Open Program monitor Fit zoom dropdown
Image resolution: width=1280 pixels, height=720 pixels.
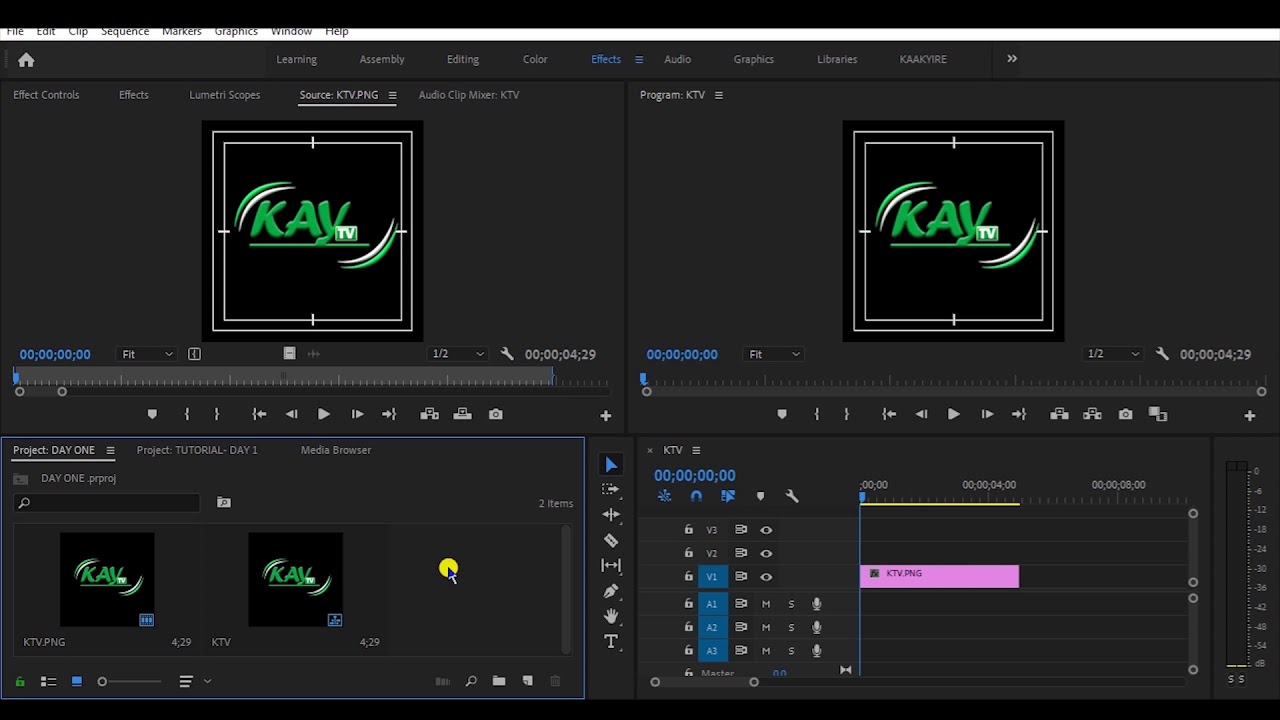(775, 354)
